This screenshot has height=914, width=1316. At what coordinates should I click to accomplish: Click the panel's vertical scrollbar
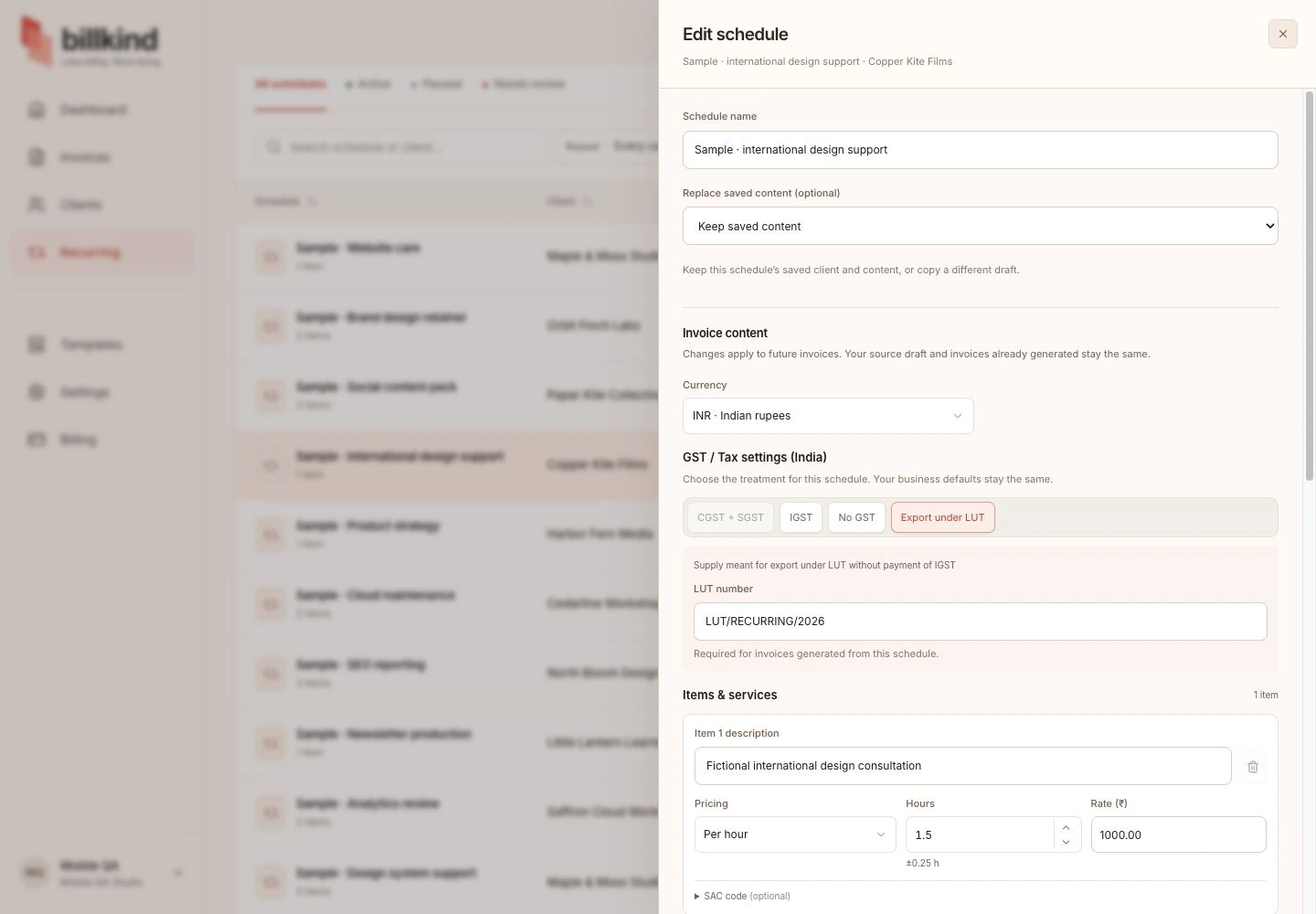click(x=1310, y=285)
